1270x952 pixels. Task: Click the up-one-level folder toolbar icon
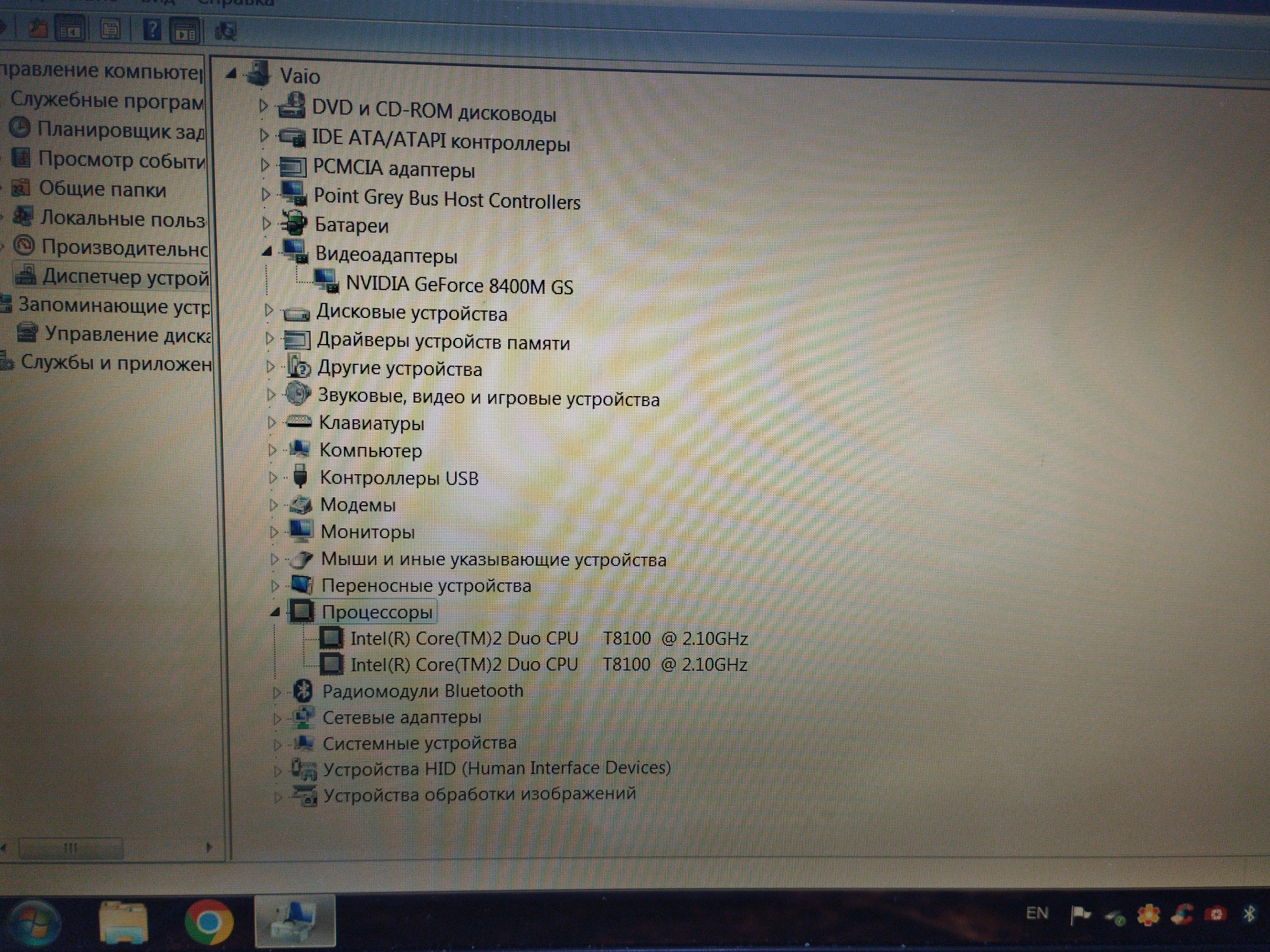(x=38, y=28)
